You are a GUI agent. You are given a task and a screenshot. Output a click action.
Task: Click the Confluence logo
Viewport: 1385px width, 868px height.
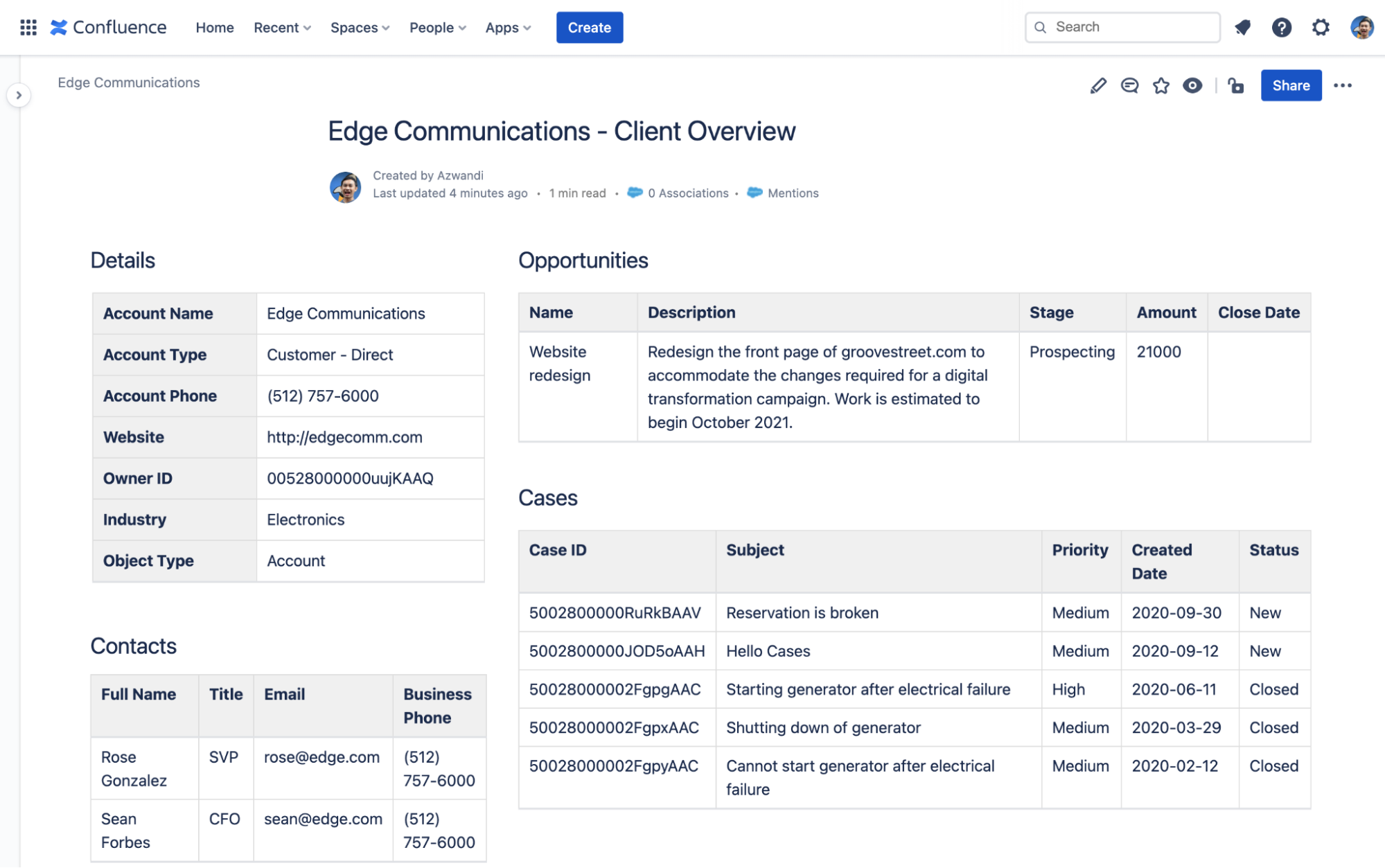coord(109,28)
